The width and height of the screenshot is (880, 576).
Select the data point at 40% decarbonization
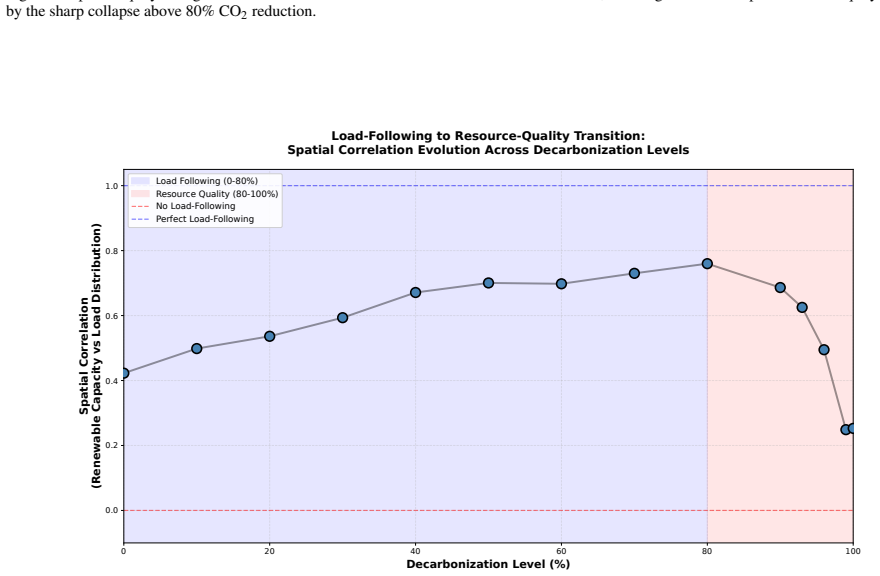click(x=415, y=292)
